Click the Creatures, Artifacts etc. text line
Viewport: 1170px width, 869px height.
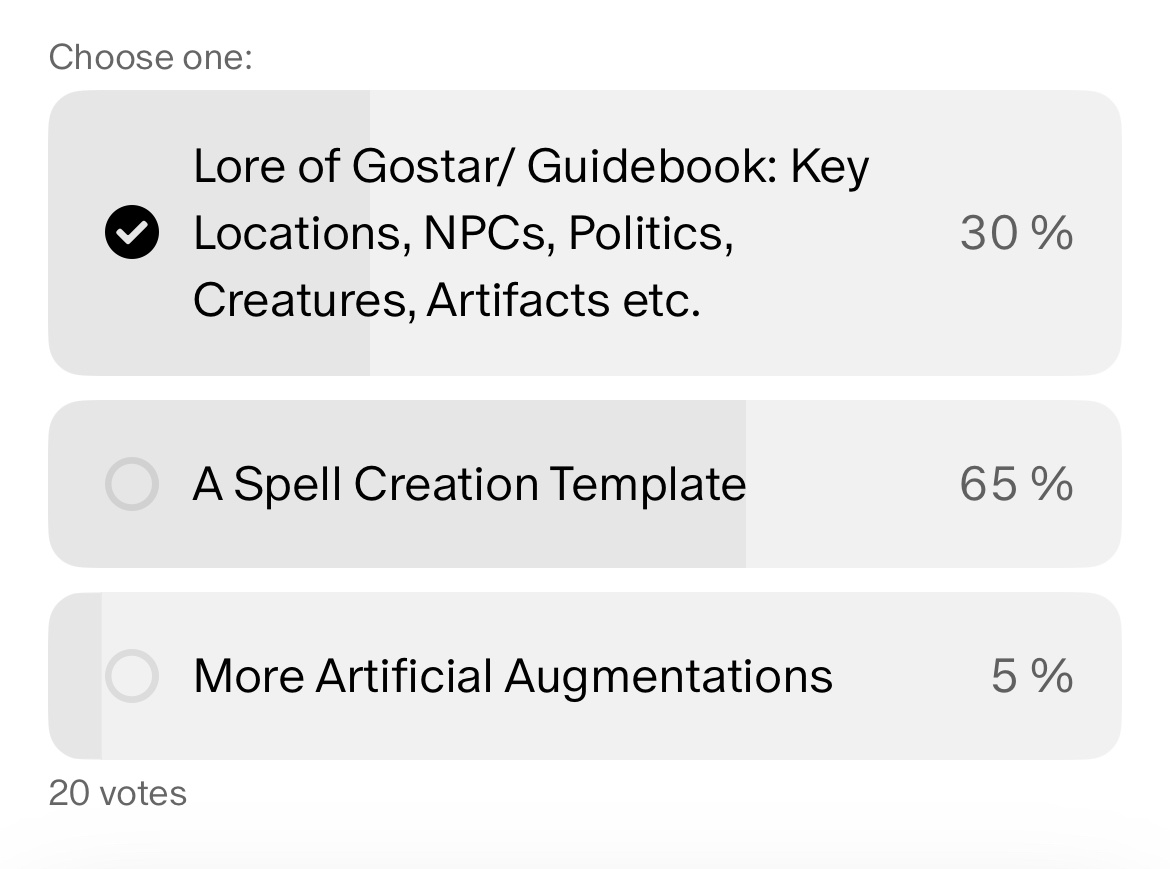pyautogui.click(x=447, y=301)
